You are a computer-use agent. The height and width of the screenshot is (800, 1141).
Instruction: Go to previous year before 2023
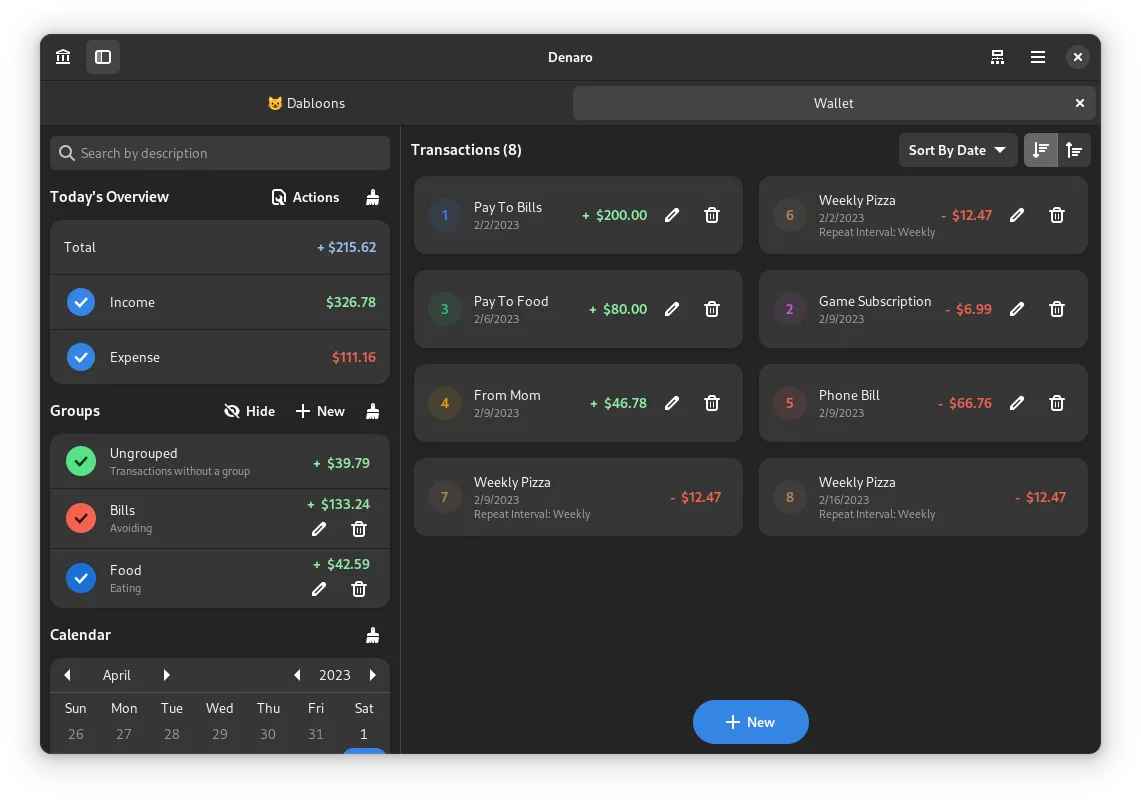[x=297, y=675]
